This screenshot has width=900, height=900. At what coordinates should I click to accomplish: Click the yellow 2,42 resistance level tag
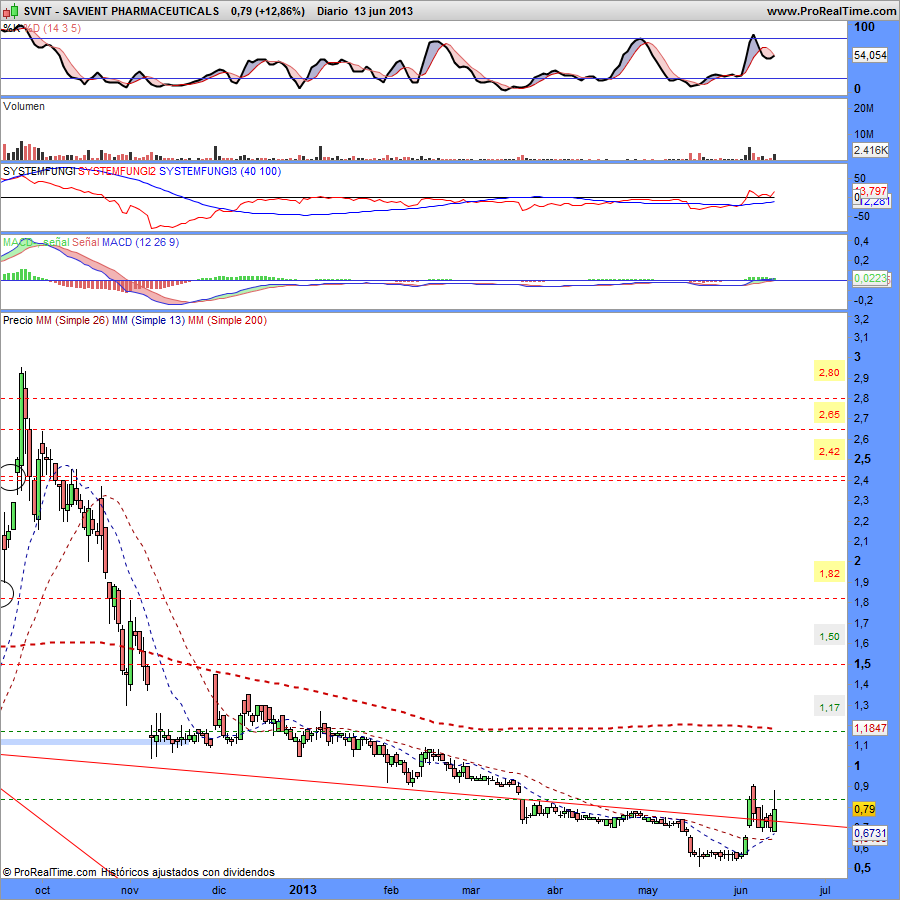(829, 452)
